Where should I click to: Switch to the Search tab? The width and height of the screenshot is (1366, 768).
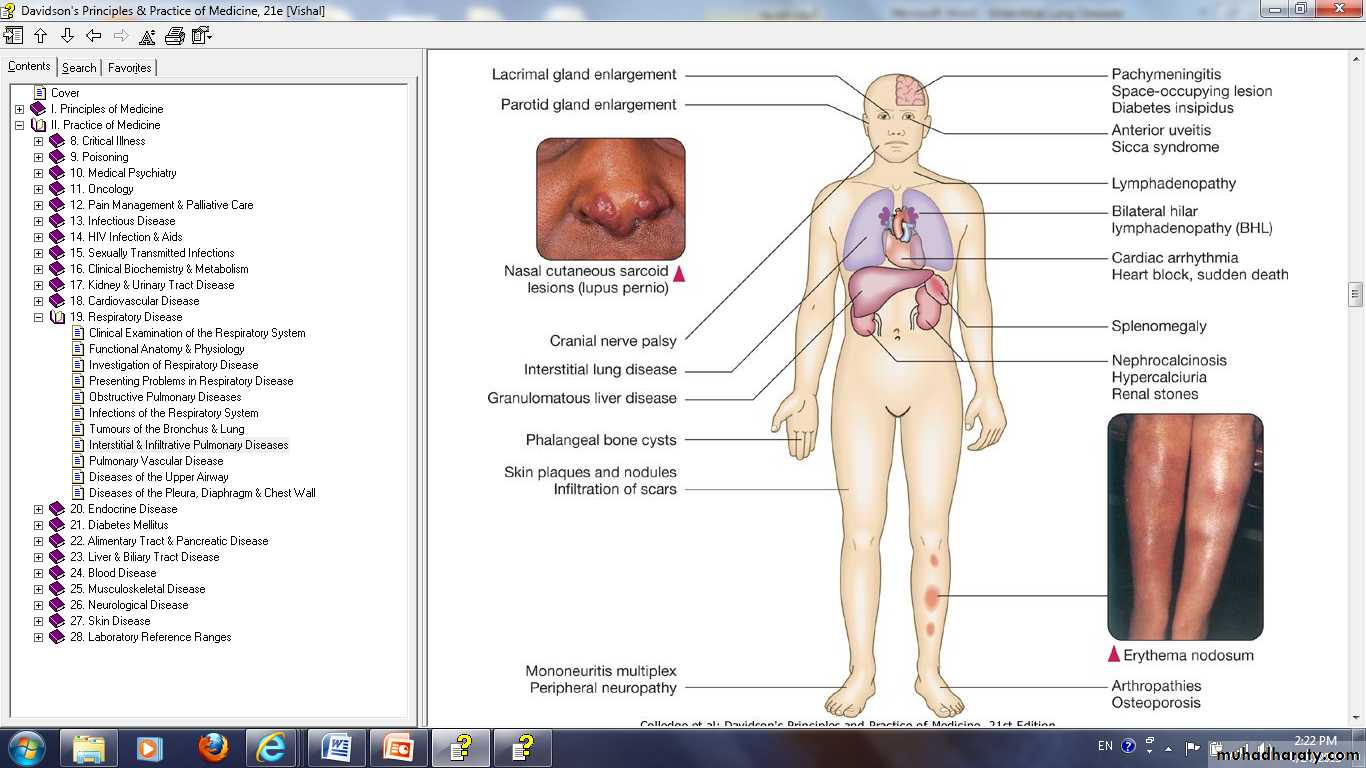pos(79,68)
